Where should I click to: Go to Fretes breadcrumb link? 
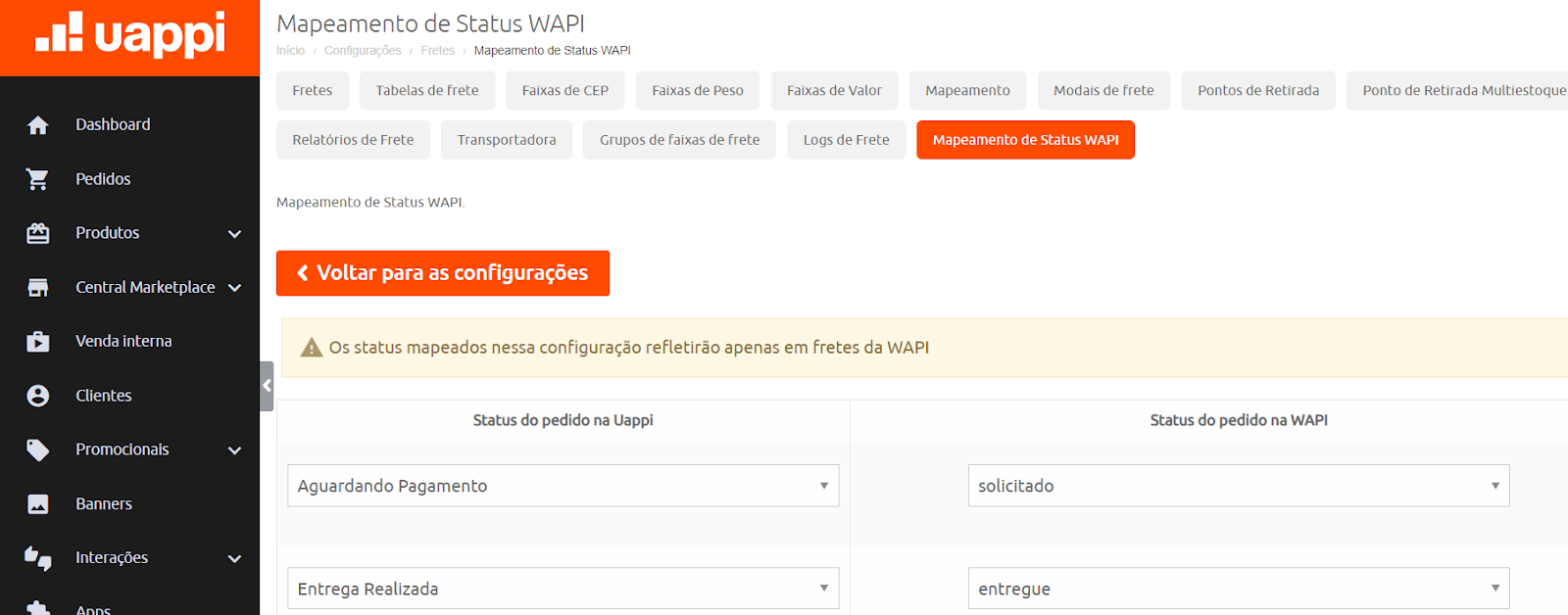click(x=438, y=50)
